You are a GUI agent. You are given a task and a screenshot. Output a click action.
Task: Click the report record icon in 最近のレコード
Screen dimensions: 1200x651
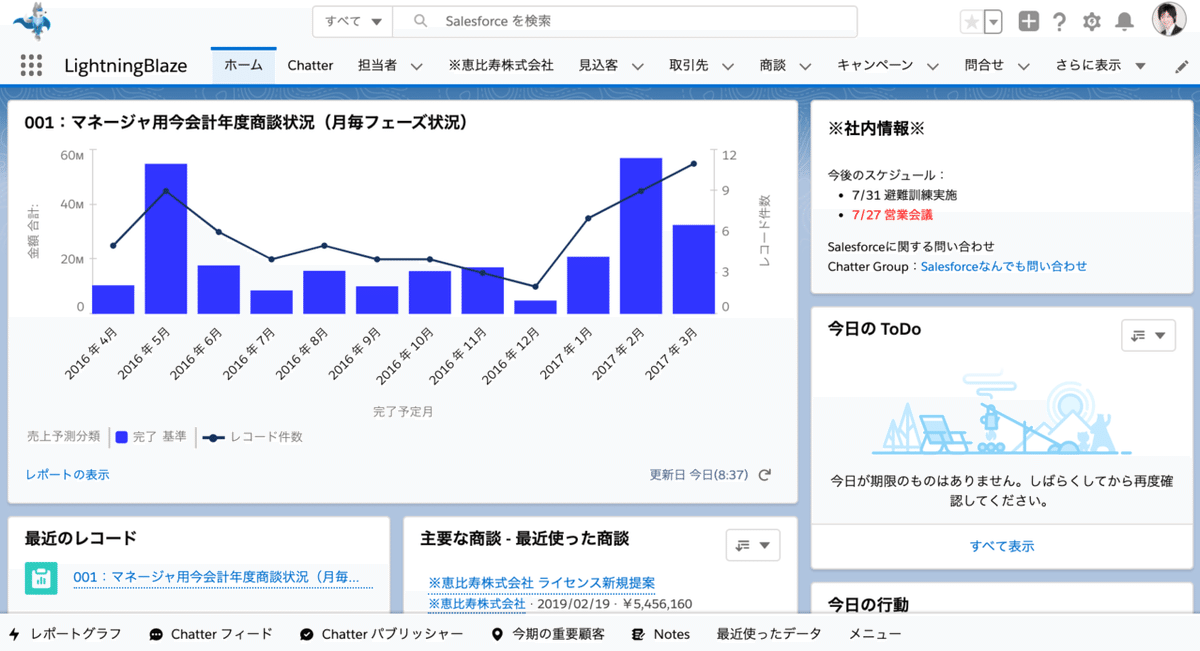(41, 578)
